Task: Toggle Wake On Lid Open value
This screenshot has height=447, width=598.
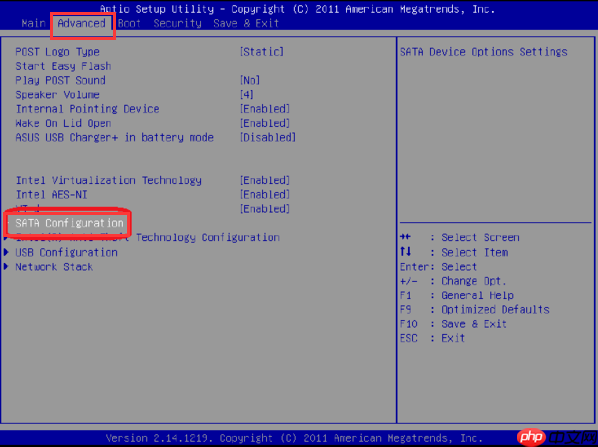Action: [x=265, y=123]
